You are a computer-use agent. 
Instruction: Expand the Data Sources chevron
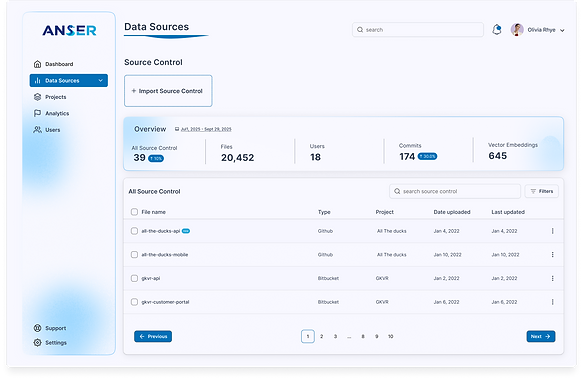(100, 80)
